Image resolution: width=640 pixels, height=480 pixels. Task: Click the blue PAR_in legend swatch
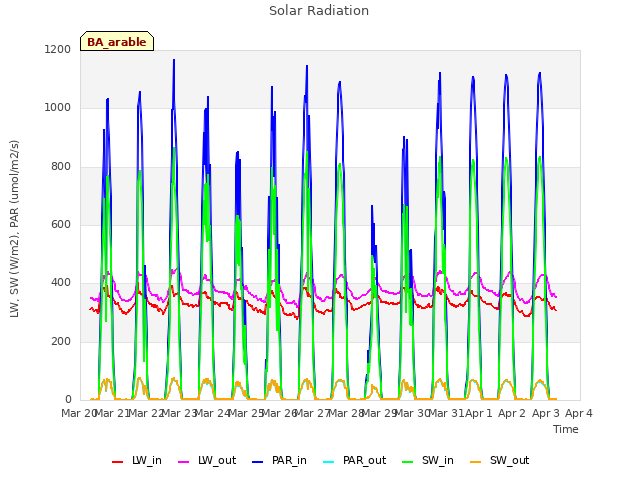(x=258, y=462)
